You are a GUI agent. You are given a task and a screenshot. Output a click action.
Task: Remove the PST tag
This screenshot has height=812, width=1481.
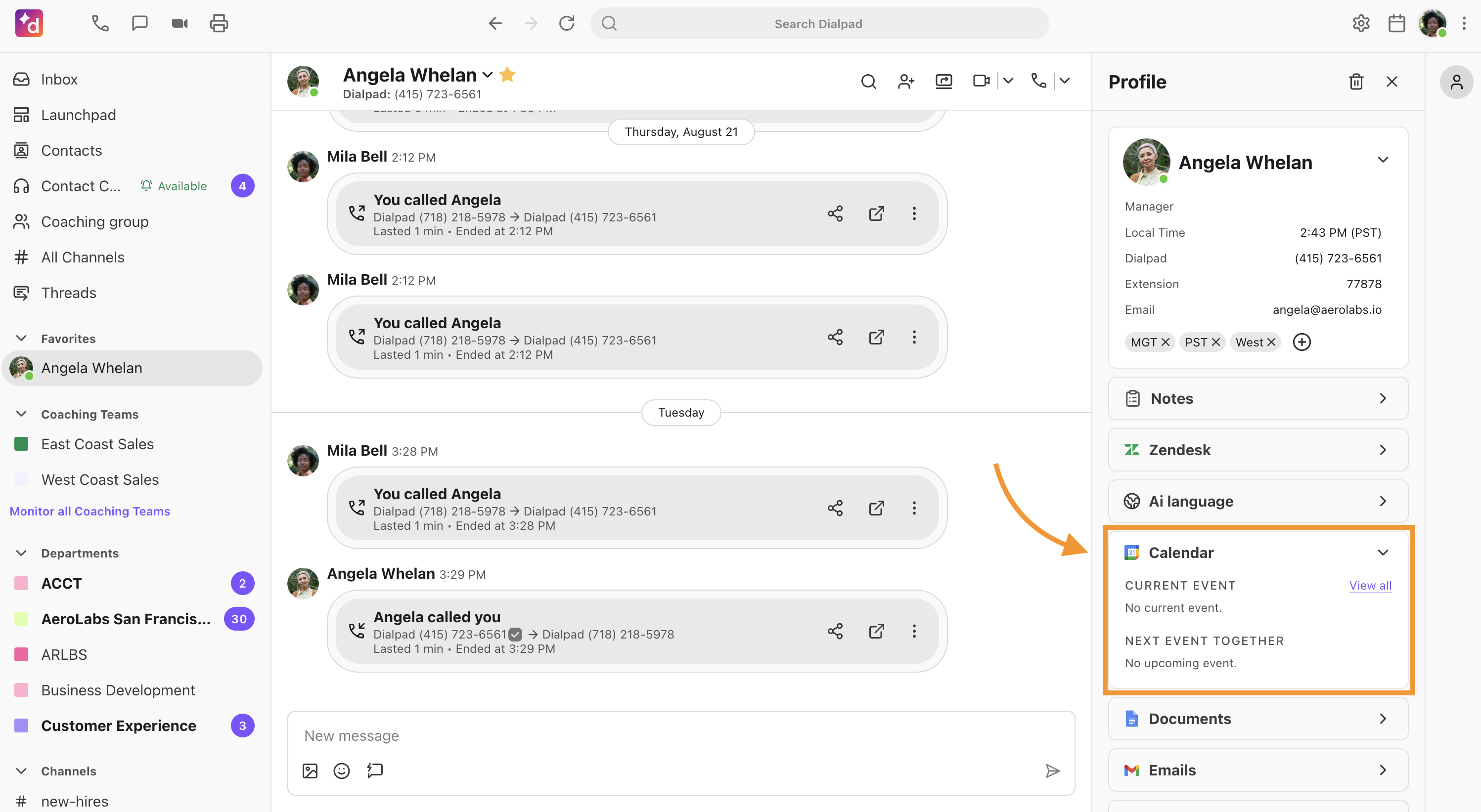tap(1216, 342)
